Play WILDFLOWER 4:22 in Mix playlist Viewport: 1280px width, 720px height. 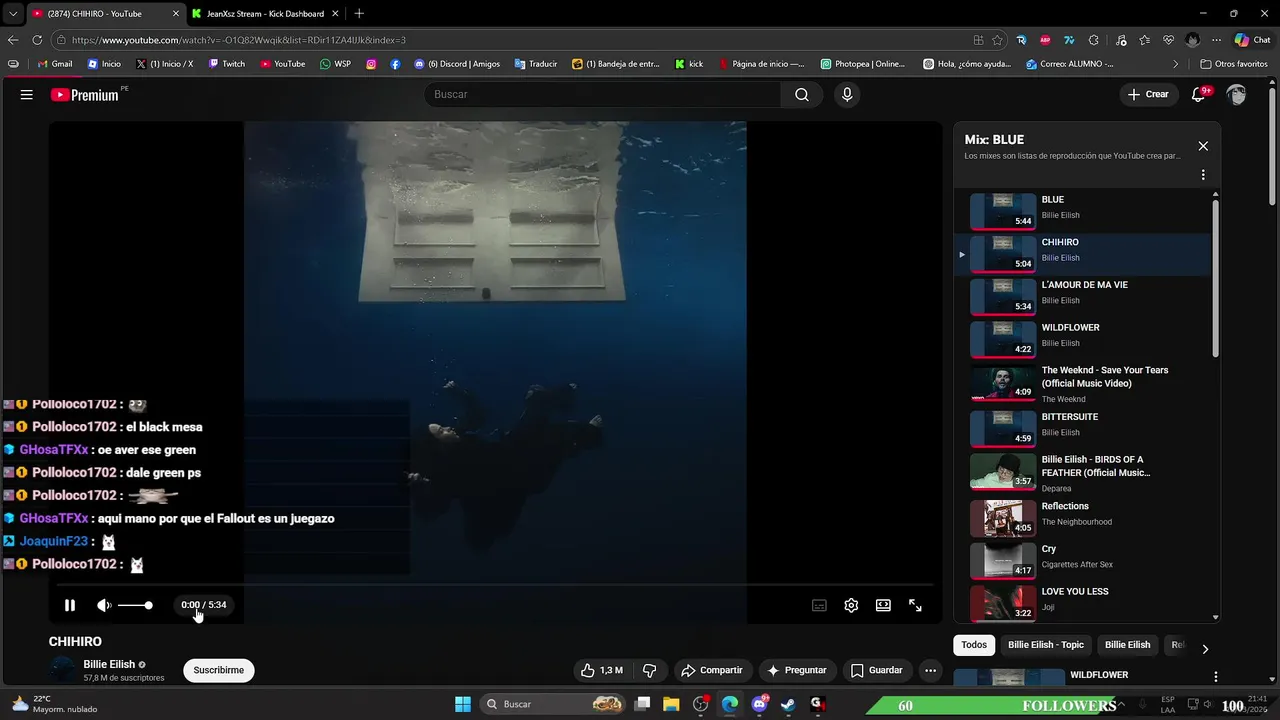pyautogui.click(x=1085, y=339)
